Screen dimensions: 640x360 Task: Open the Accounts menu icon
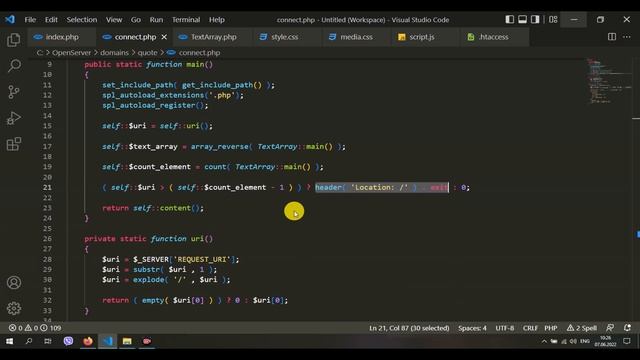(x=14, y=282)
